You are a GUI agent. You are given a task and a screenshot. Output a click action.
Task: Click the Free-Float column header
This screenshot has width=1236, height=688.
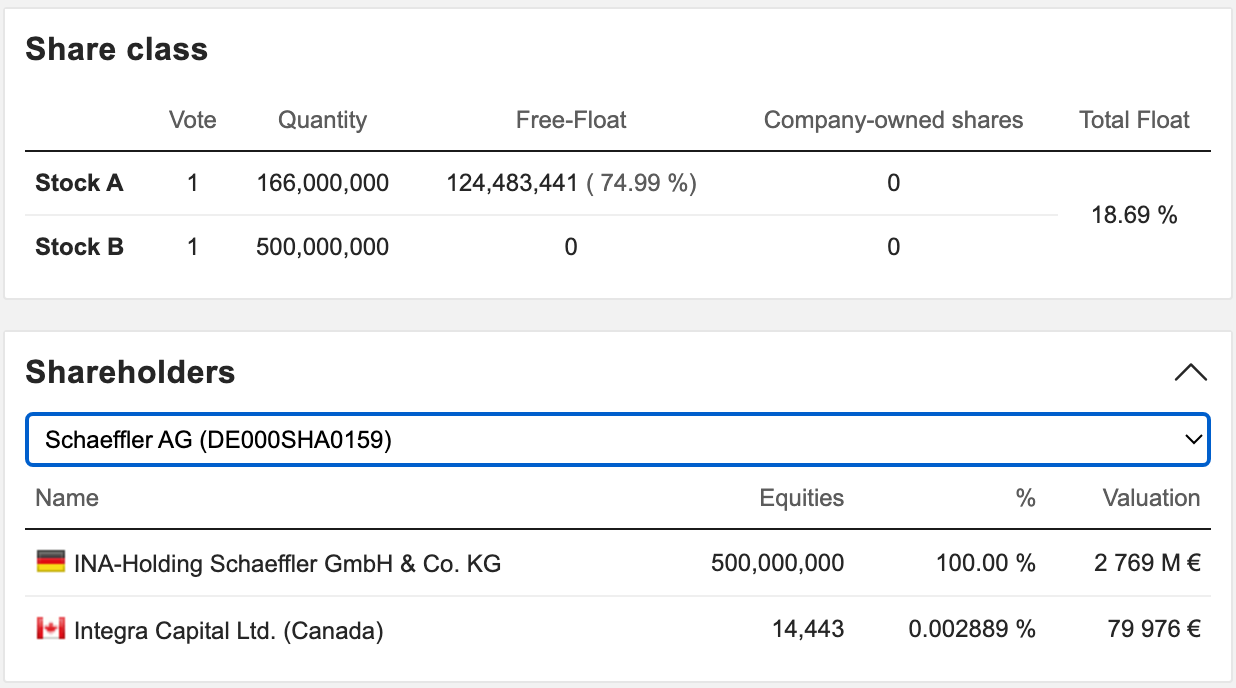[x=571, y=120]
